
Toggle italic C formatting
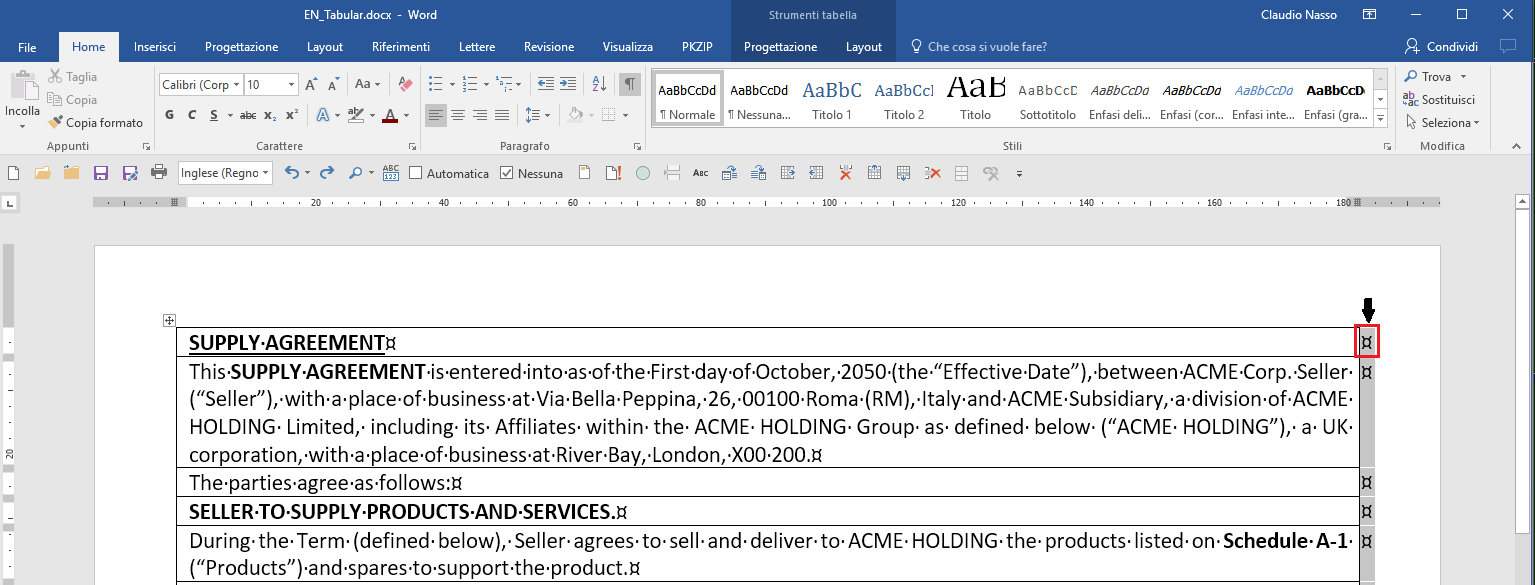pos(191,115)
